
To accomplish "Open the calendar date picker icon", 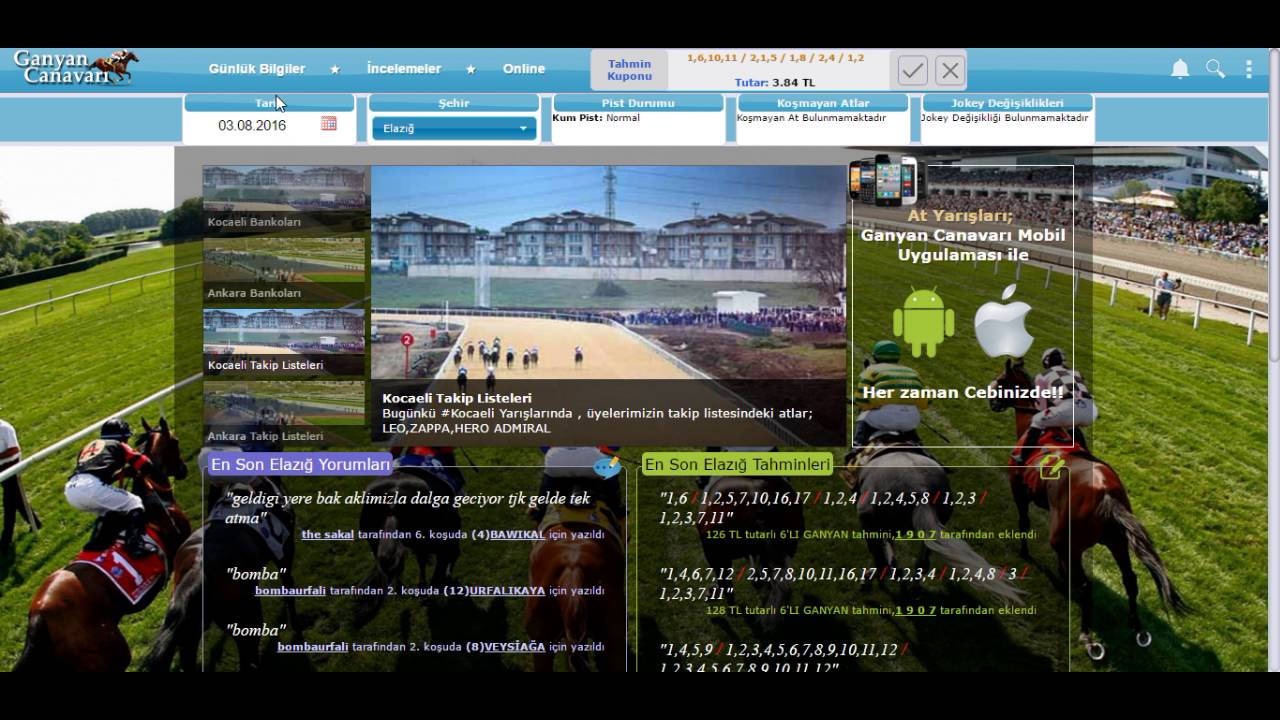I will 329,124.
